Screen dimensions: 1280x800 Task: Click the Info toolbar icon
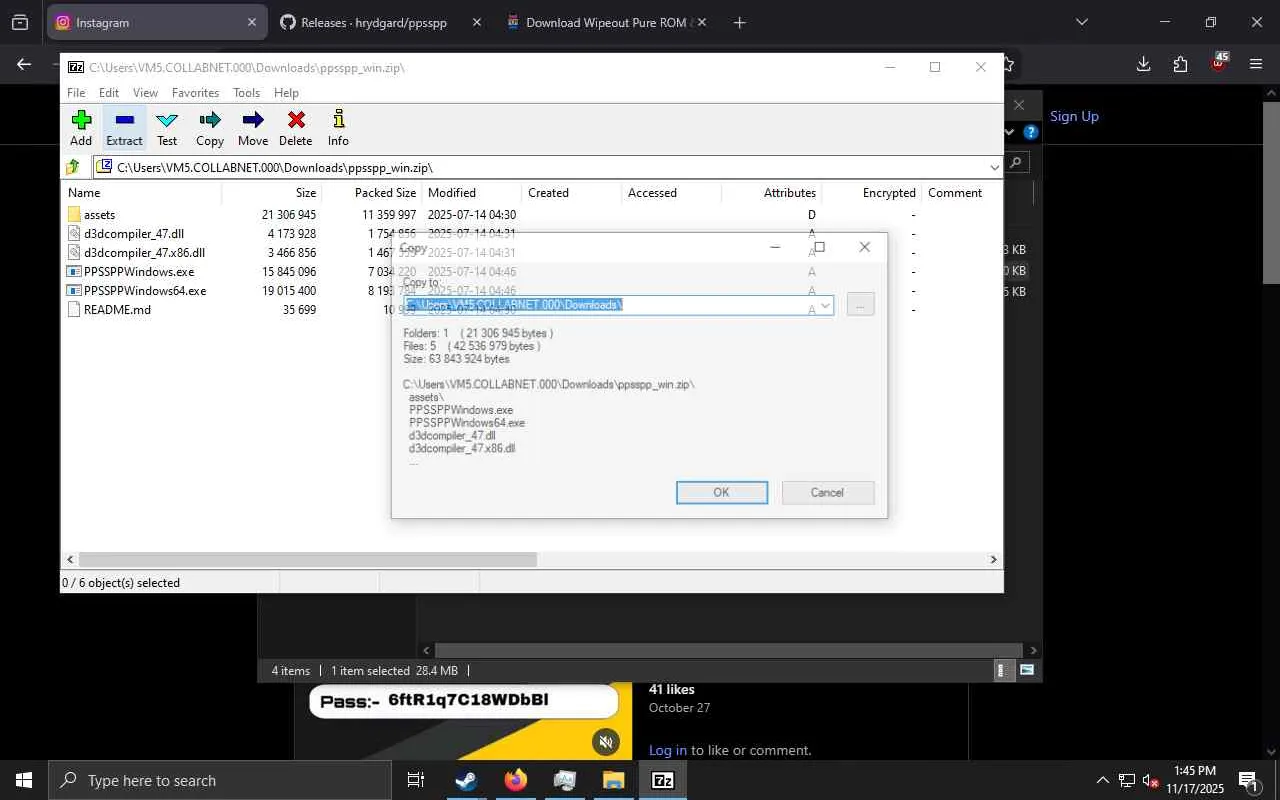[338, 128]
